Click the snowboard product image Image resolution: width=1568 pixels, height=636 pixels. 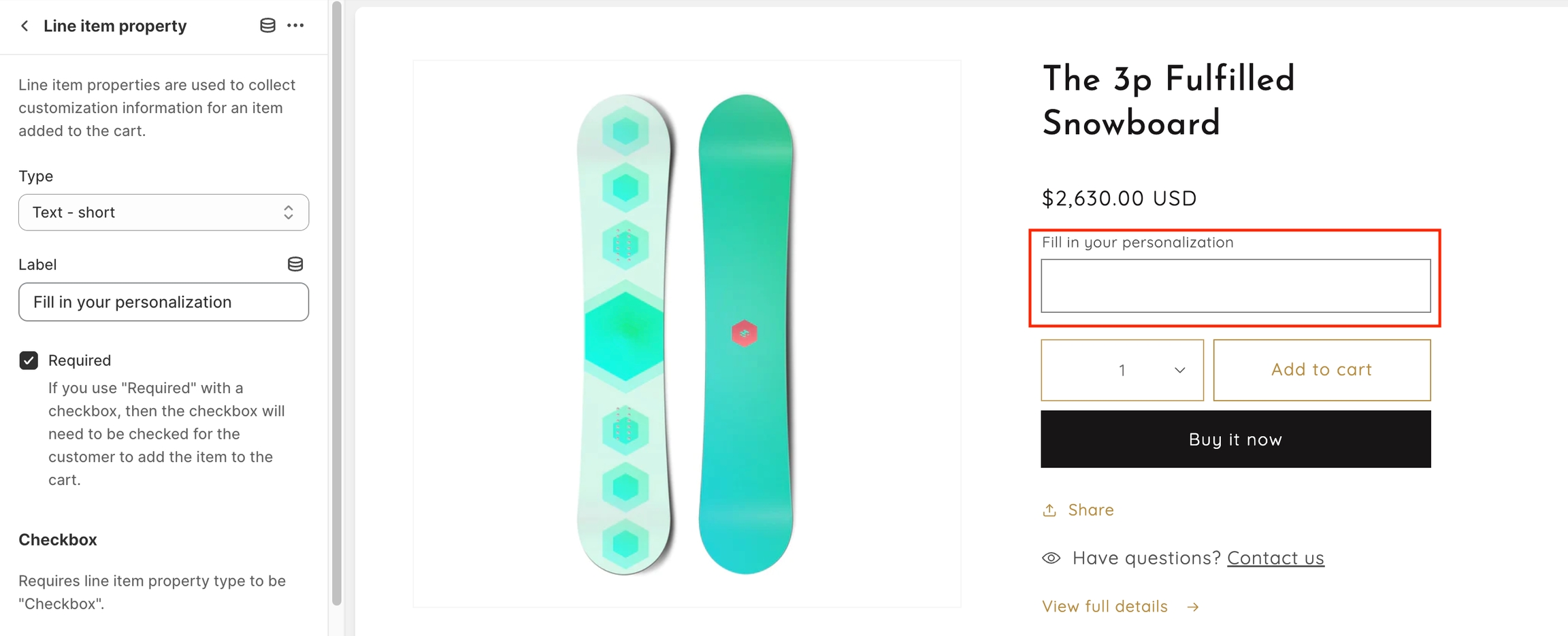pos(686,333)
